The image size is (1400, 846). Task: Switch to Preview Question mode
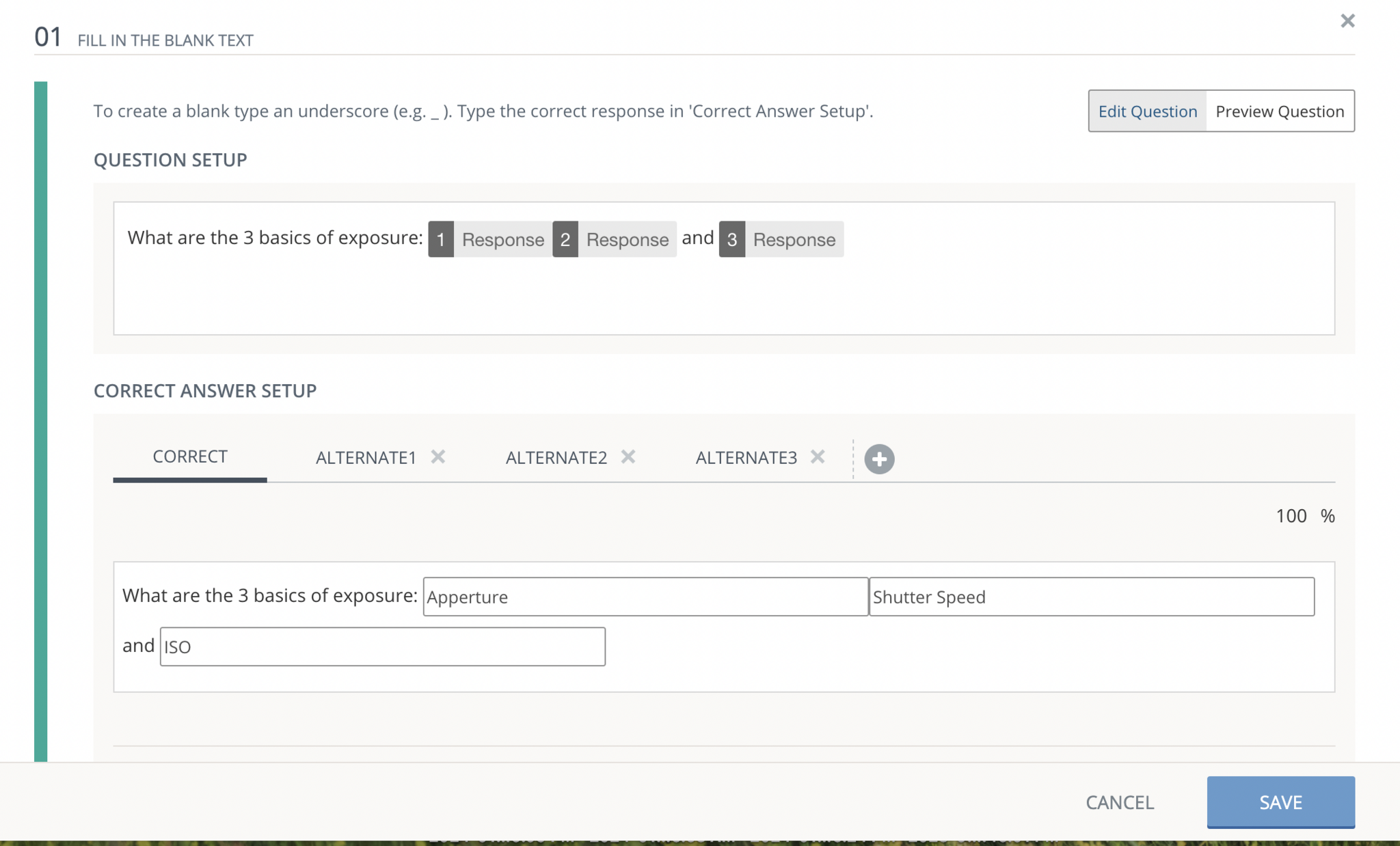coord(1280,111)
